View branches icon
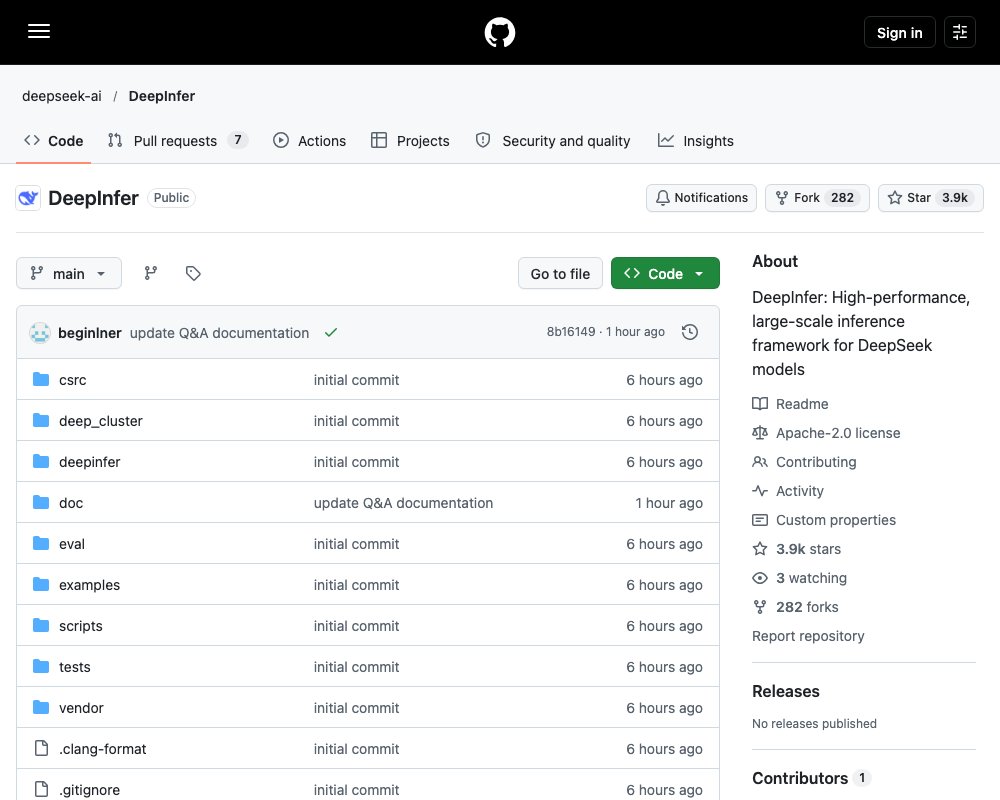The width and height of the screenshot is (1000, 800). pos(151,273)
